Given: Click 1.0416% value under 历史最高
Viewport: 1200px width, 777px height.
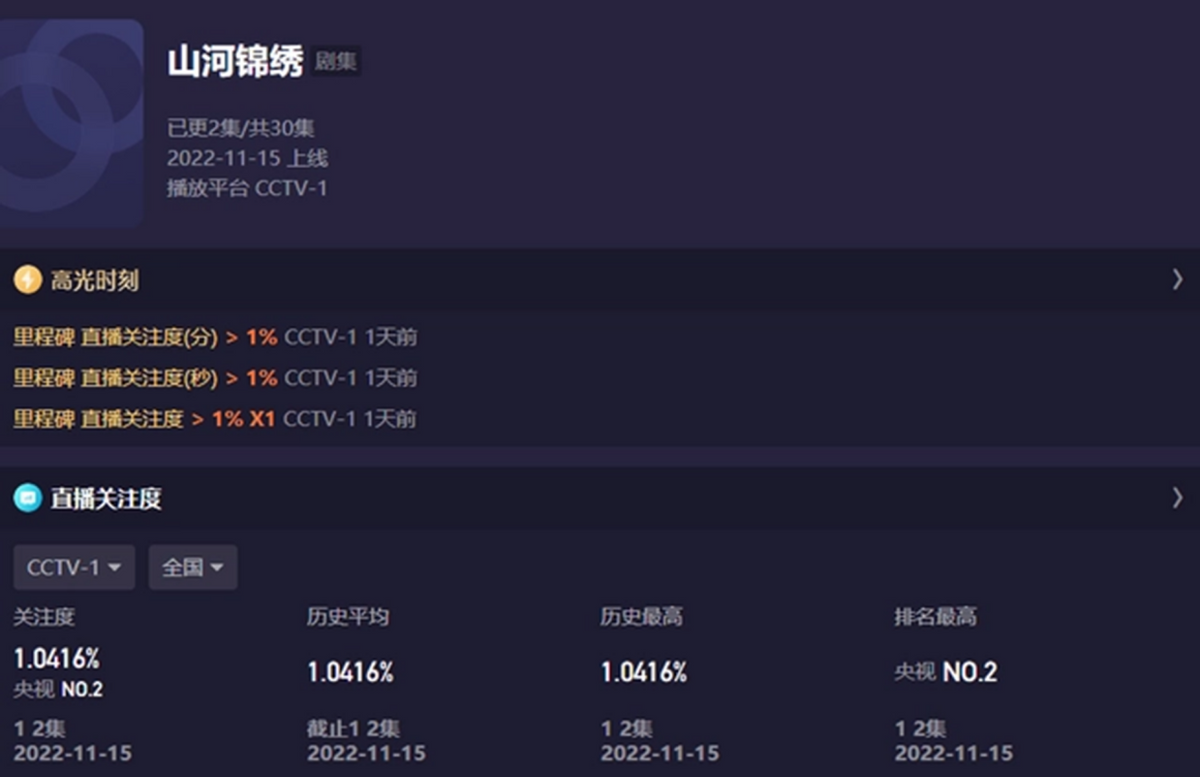Looking at the screenshot, I should pos(643,672).
